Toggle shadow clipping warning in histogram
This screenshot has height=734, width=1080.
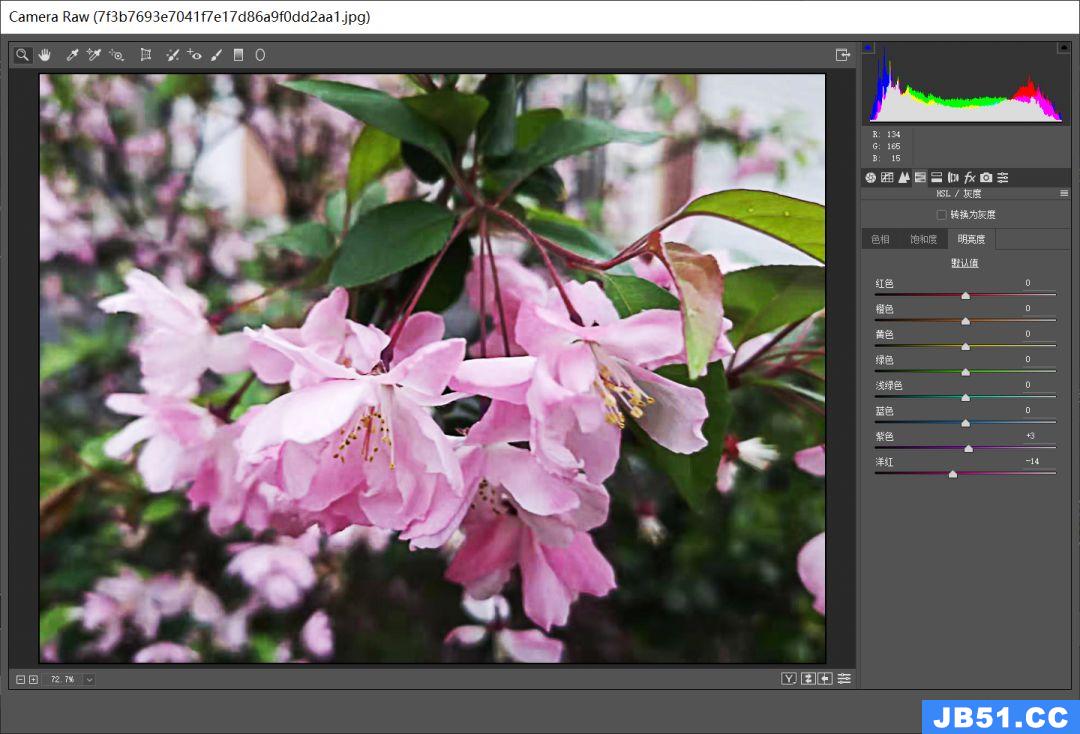point(868,47)
